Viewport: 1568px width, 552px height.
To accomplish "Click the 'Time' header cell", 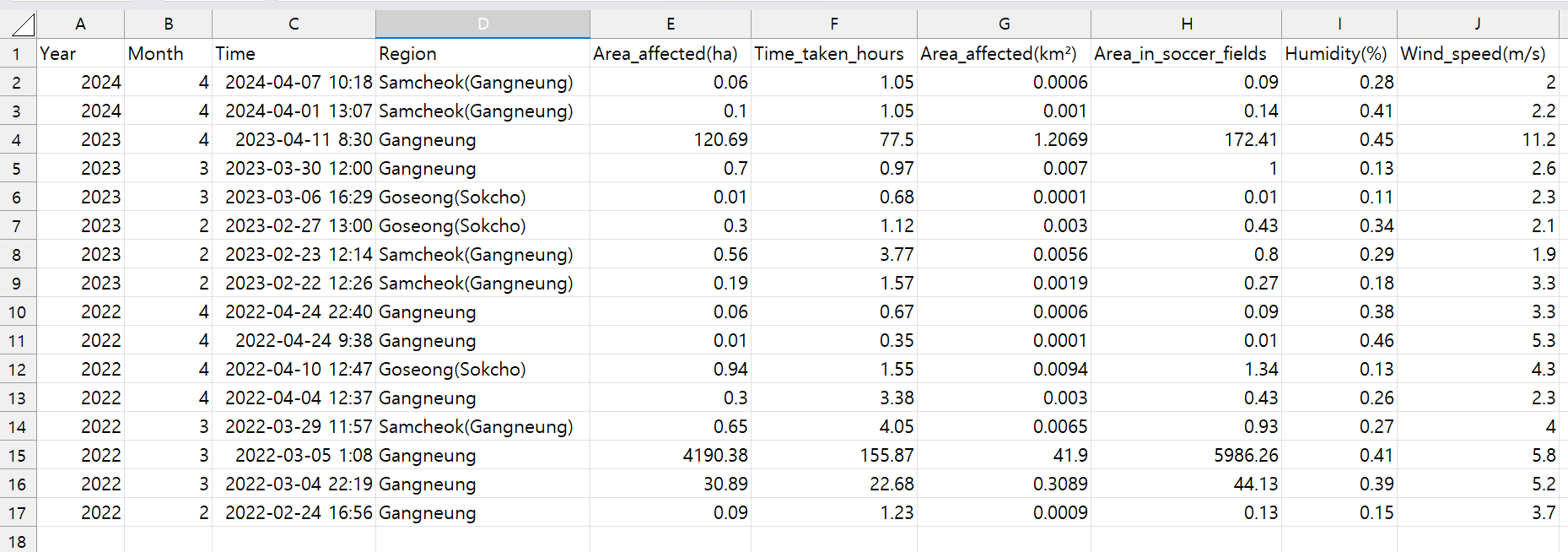I will tap(294, 54).
